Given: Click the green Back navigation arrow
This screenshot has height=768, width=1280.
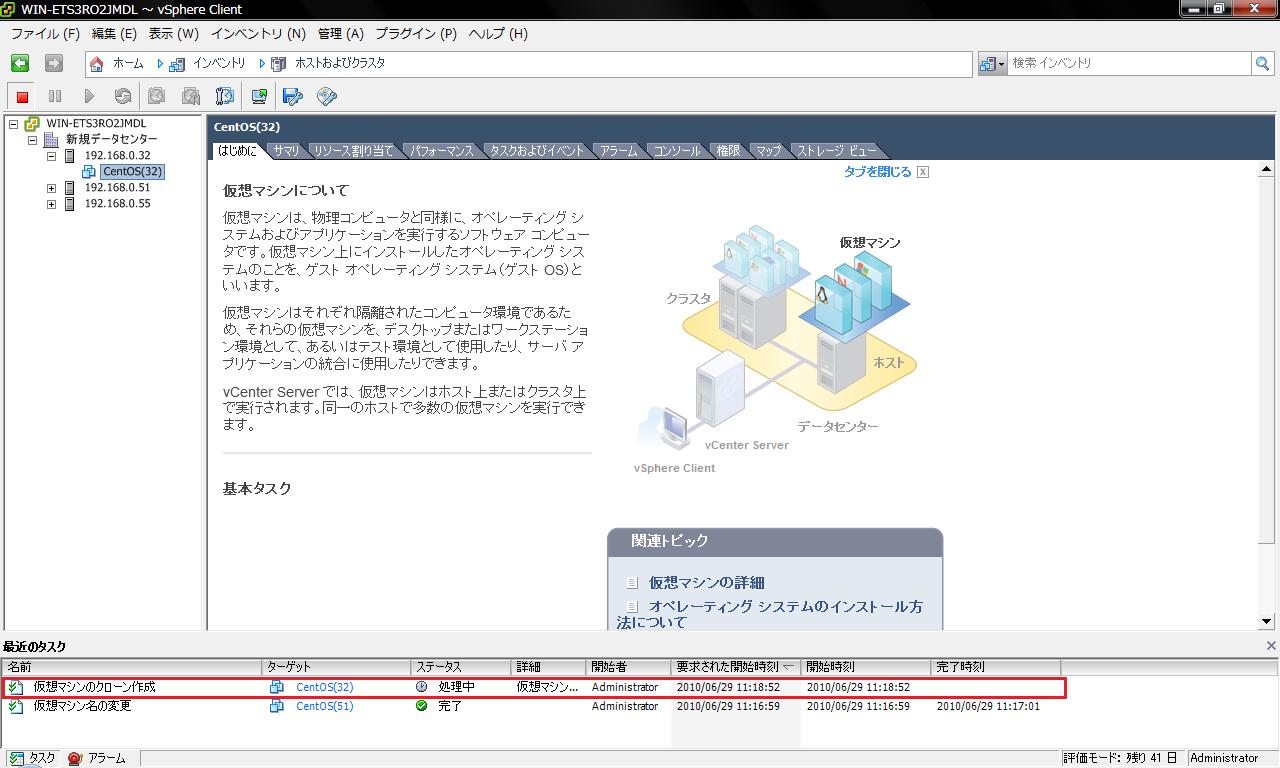Looking at the screenshot, I should click(20, 63).
